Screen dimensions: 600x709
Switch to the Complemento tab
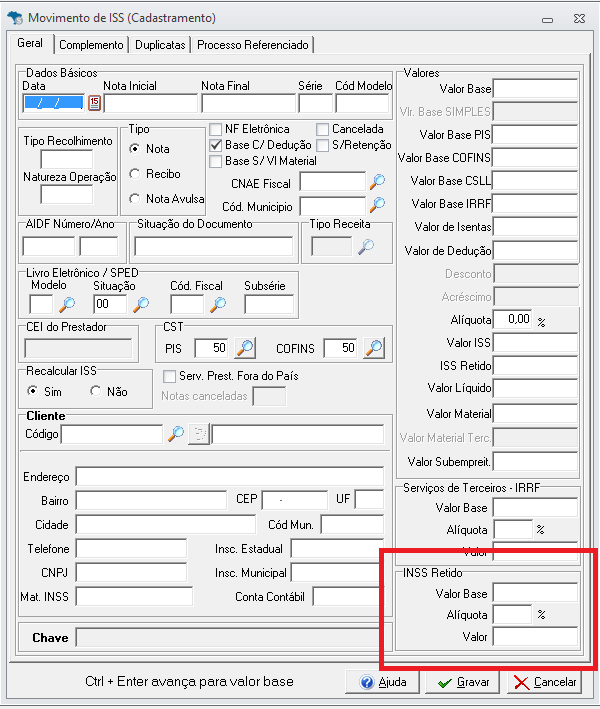(91, 45)
